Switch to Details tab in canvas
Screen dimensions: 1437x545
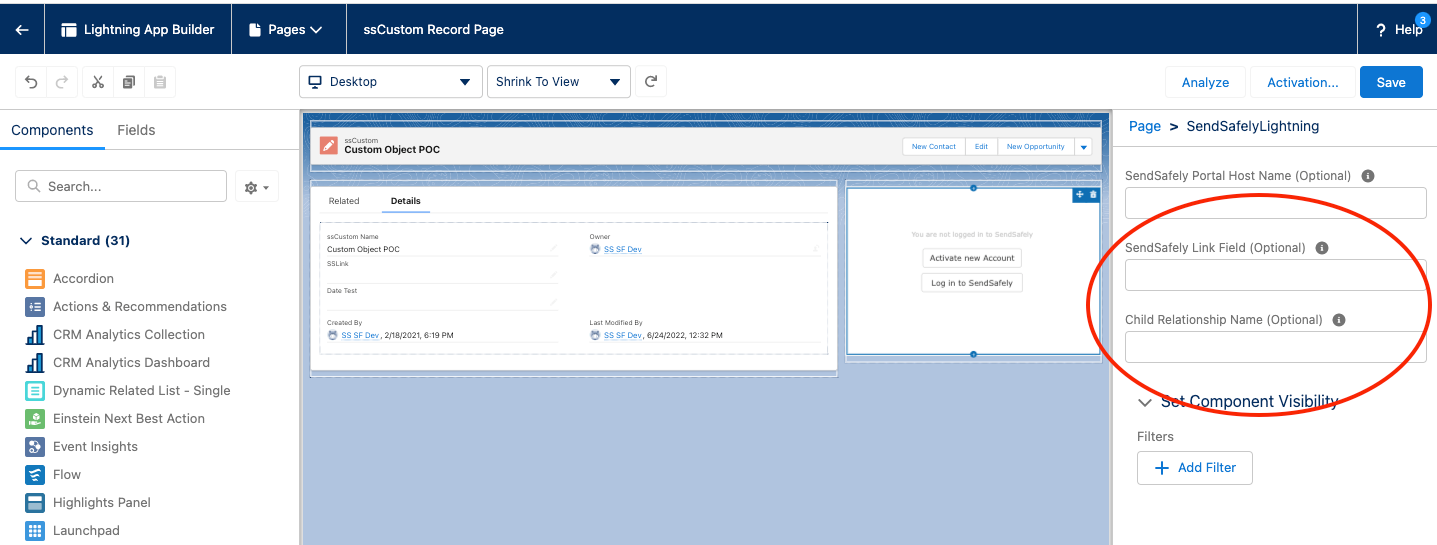(x=405, y=201)
